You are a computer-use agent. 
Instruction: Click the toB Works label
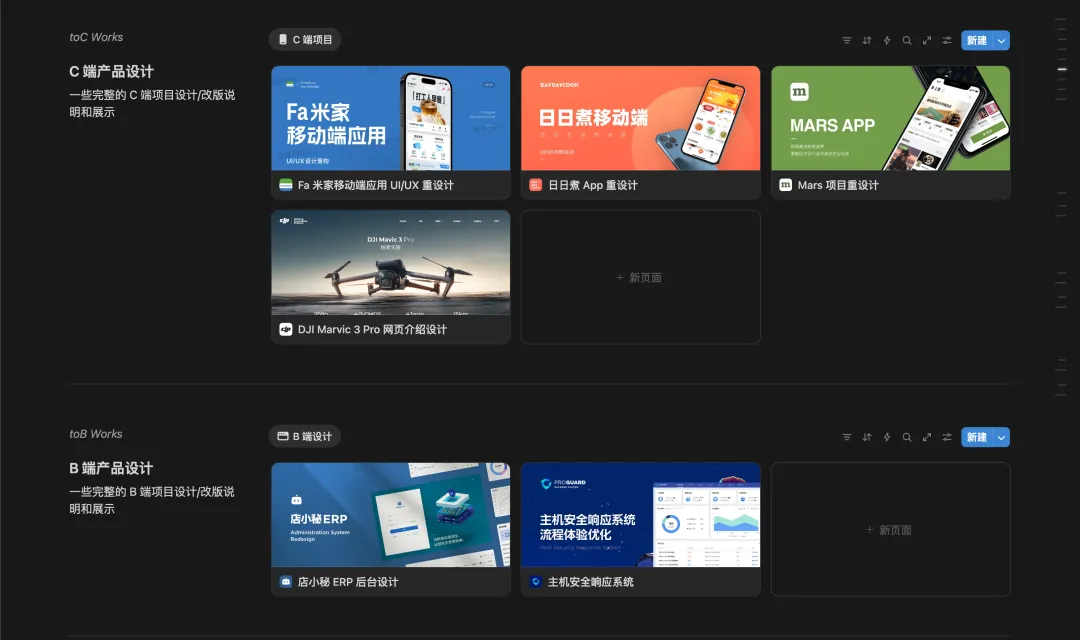[96, 434]
